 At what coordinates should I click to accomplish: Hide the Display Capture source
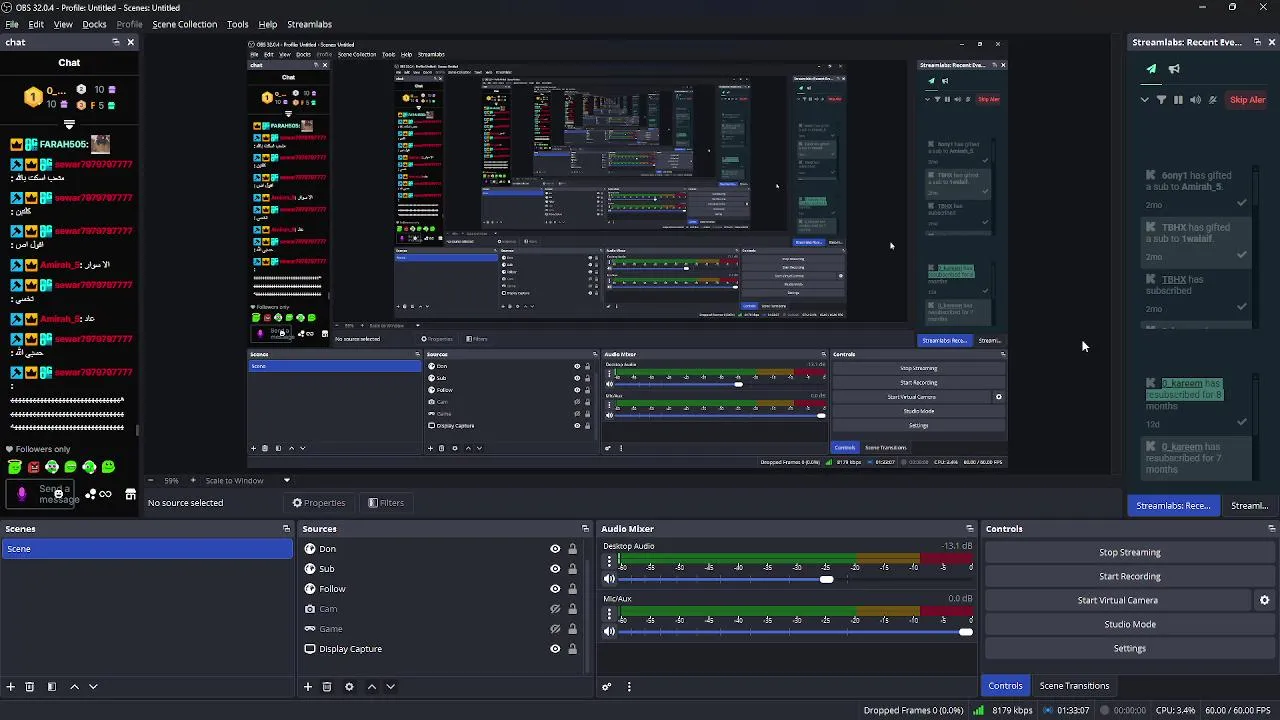coord(555,649)
